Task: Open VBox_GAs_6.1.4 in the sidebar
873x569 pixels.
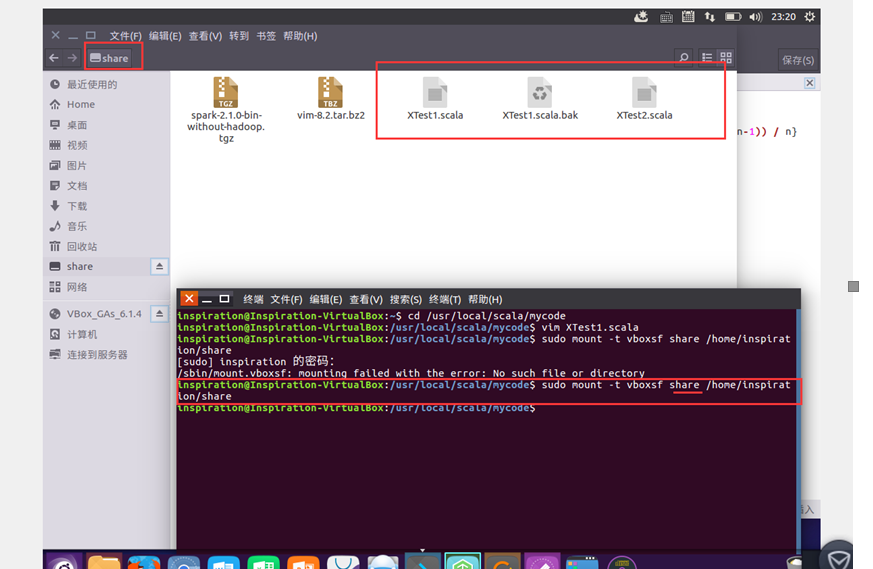Action: coord(97,314)
